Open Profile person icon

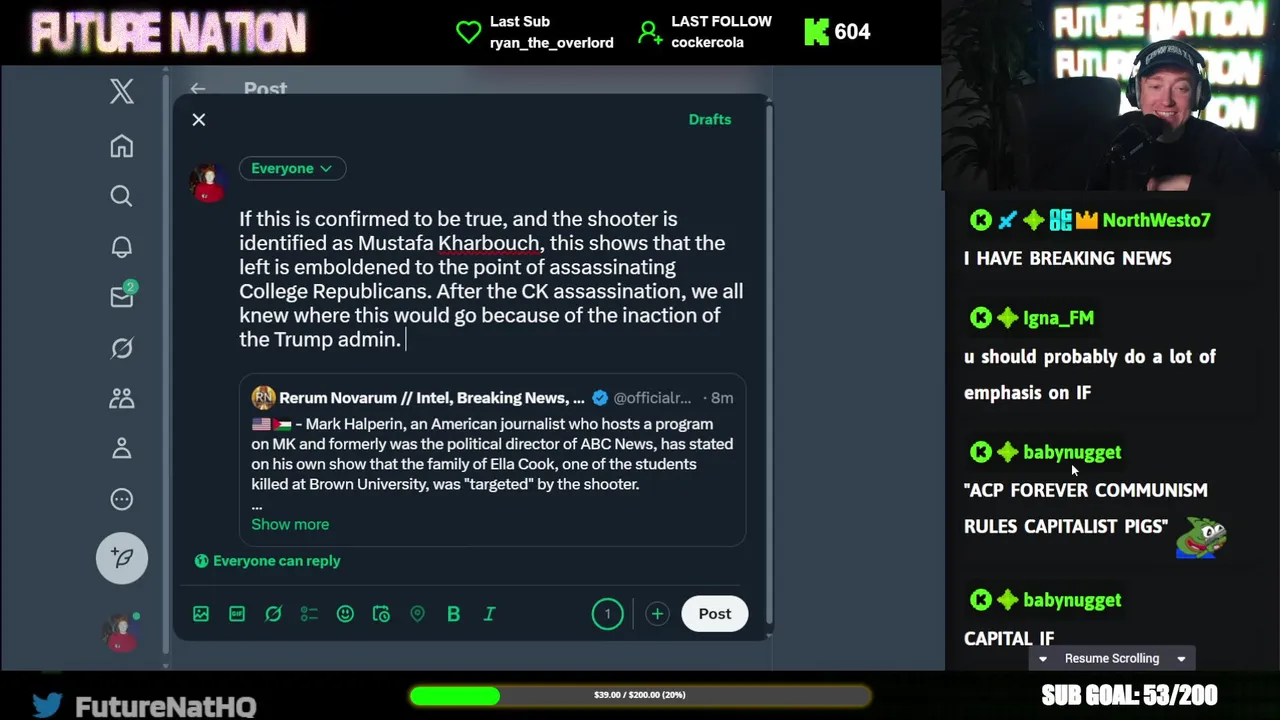[122, 448]
